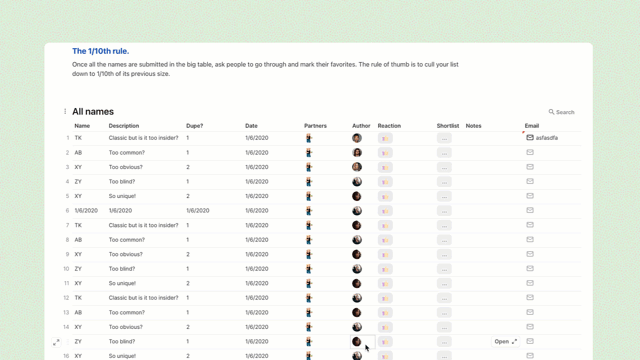This screenshot has width=640, height=360.
Task: Click the Open button on the hovered row
Action: (x=505, y=342)
